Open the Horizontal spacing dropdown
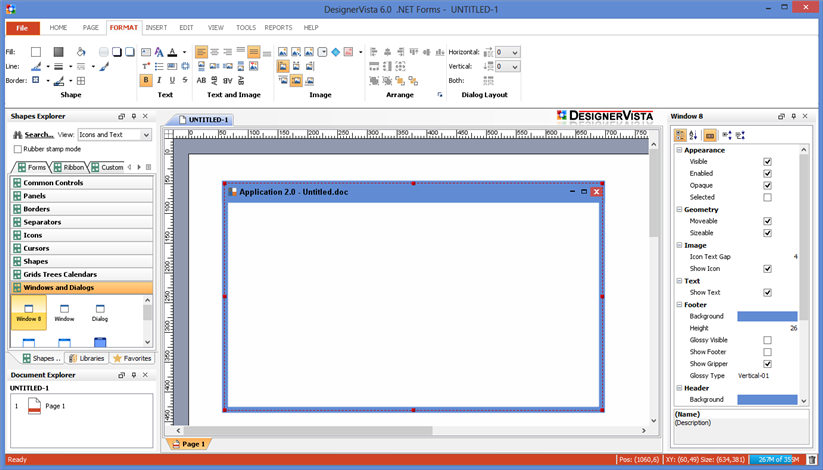Image resolution: width=823 pixels, height=470 pixels. [x=515, y=53]
